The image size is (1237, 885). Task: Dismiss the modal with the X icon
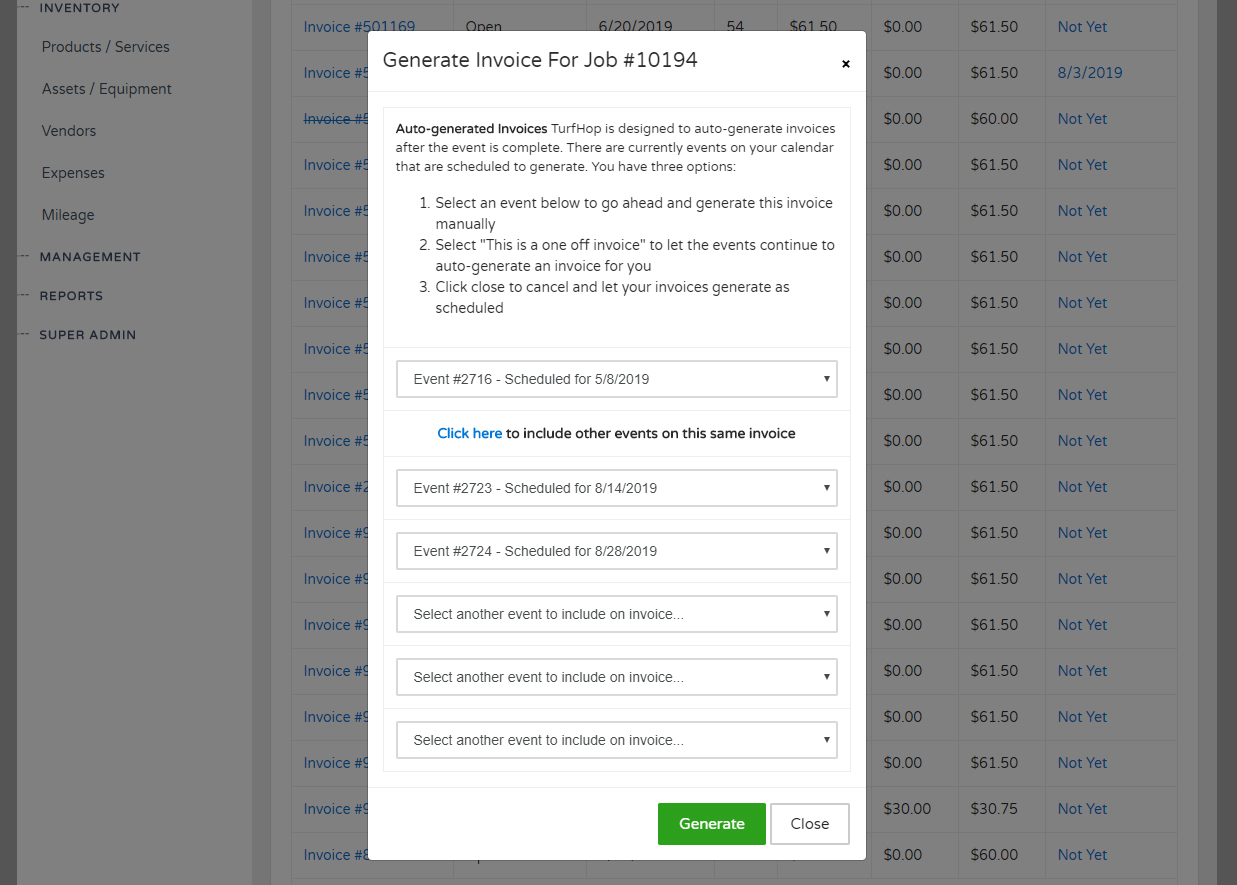pos(845,63)
